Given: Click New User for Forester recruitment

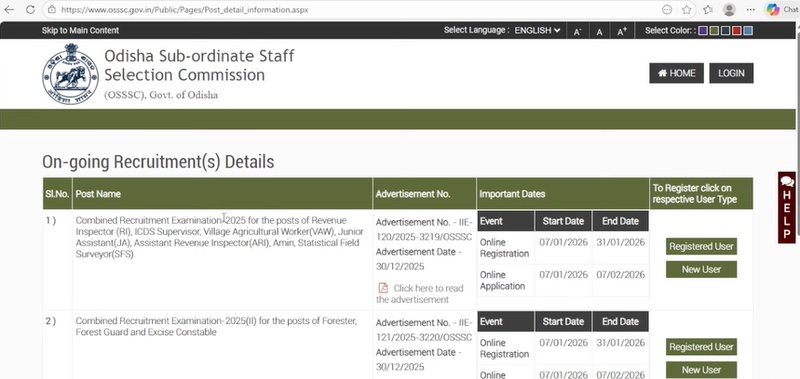Looking at the screenshot, I should (x=701, y=370).
